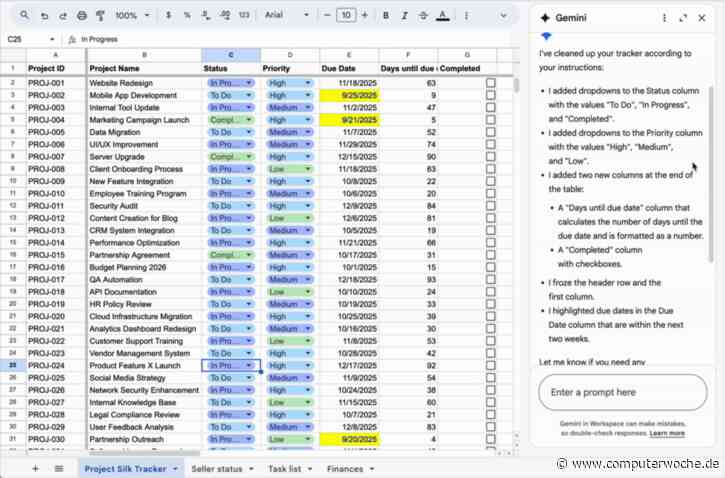The height and width of the screenshot is (478, 725).
Task: Click the redo arrow icon
Action: [x=63, y=16]
